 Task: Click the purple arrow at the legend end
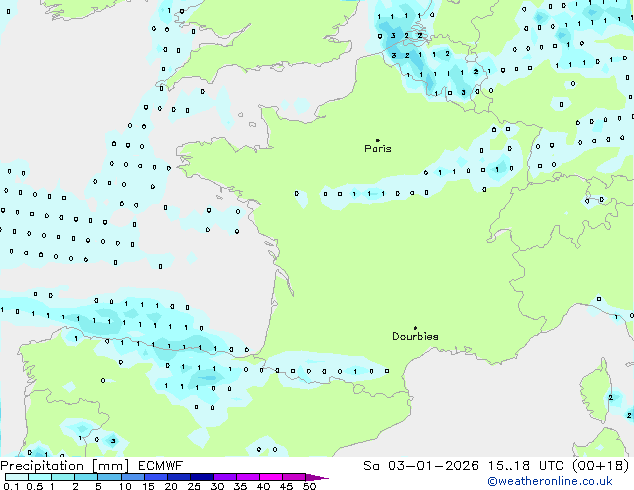pos(317,478)
